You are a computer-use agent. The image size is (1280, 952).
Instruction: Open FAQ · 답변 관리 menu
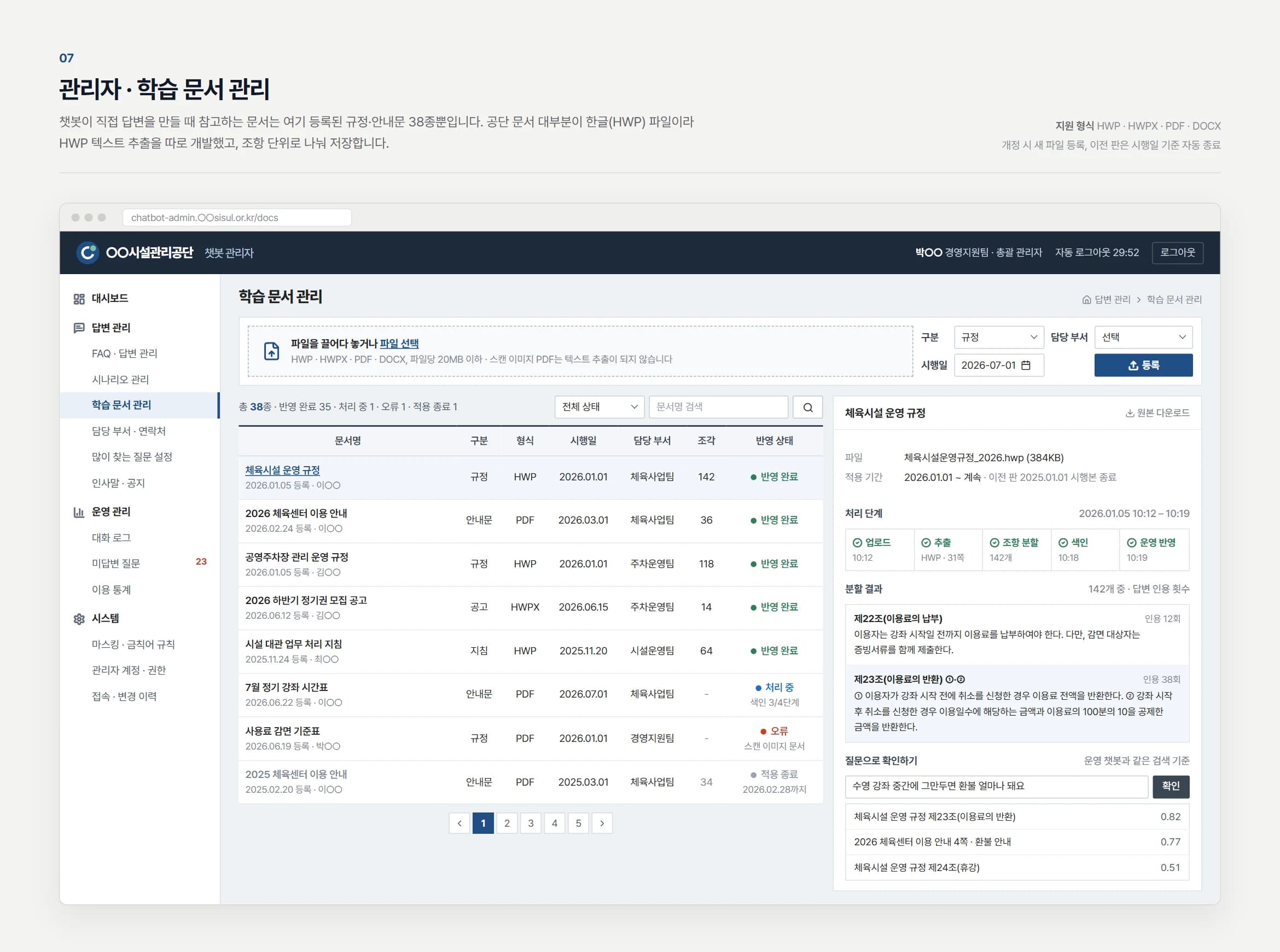point(124,353)
